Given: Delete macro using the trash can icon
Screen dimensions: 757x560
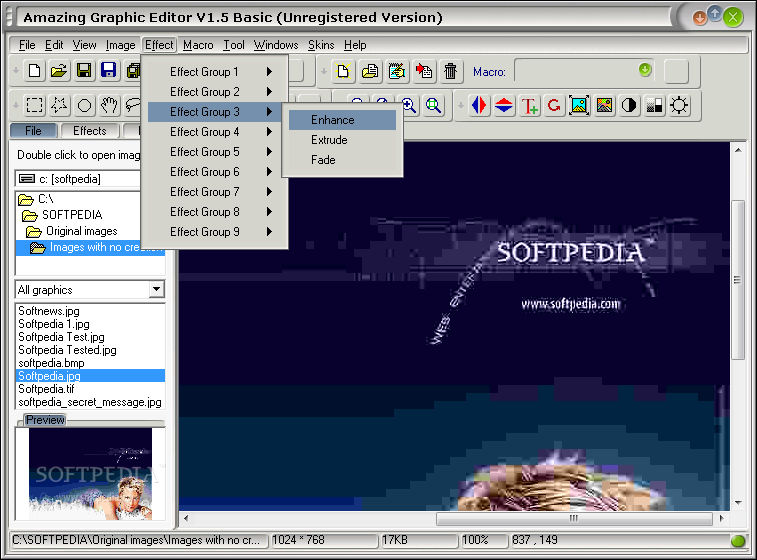Looking at the screenshot, I should pyautogui.click(x=450, y=71).
